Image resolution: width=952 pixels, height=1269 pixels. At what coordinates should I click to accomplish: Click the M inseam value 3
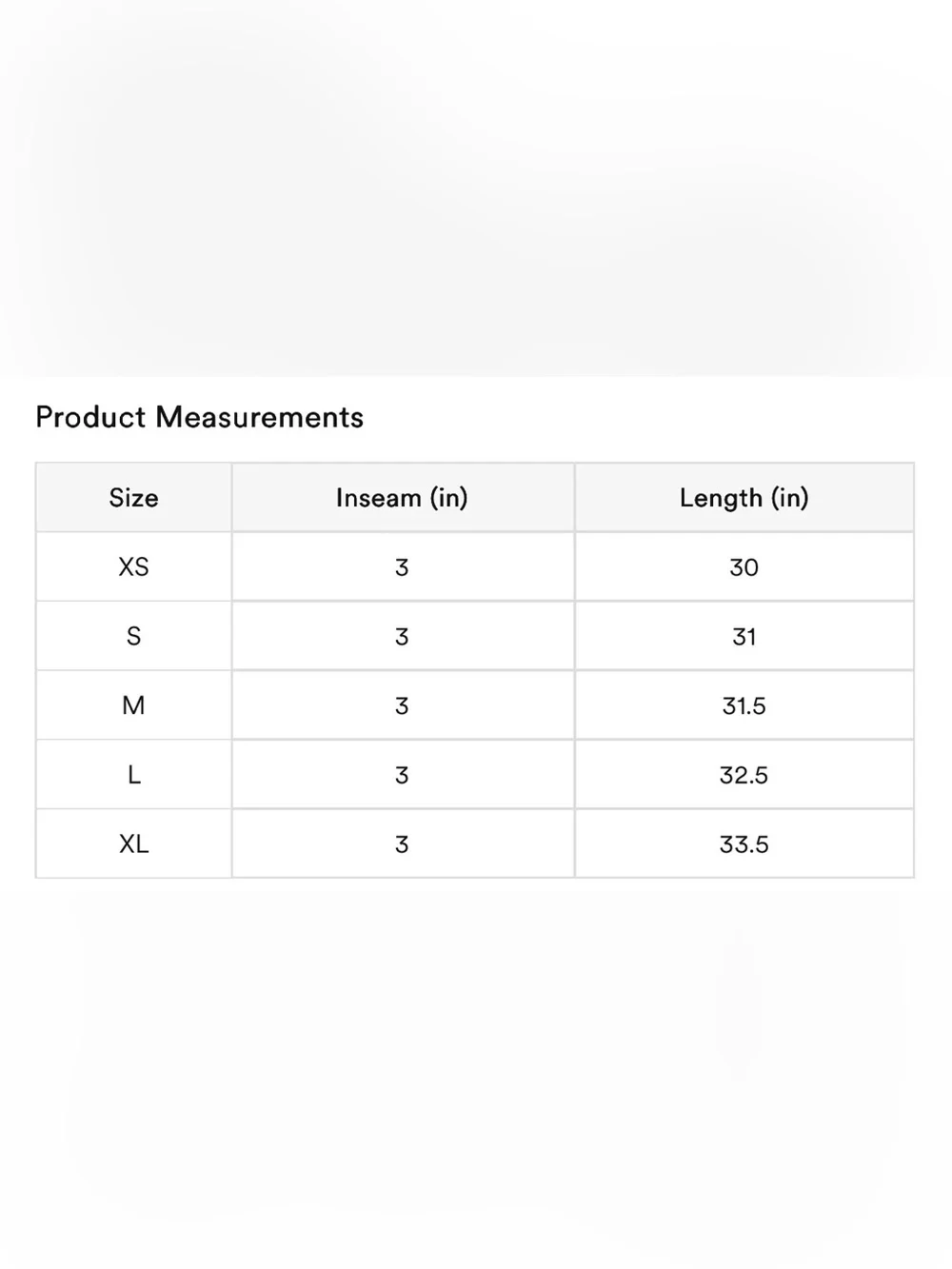point(403,705)
